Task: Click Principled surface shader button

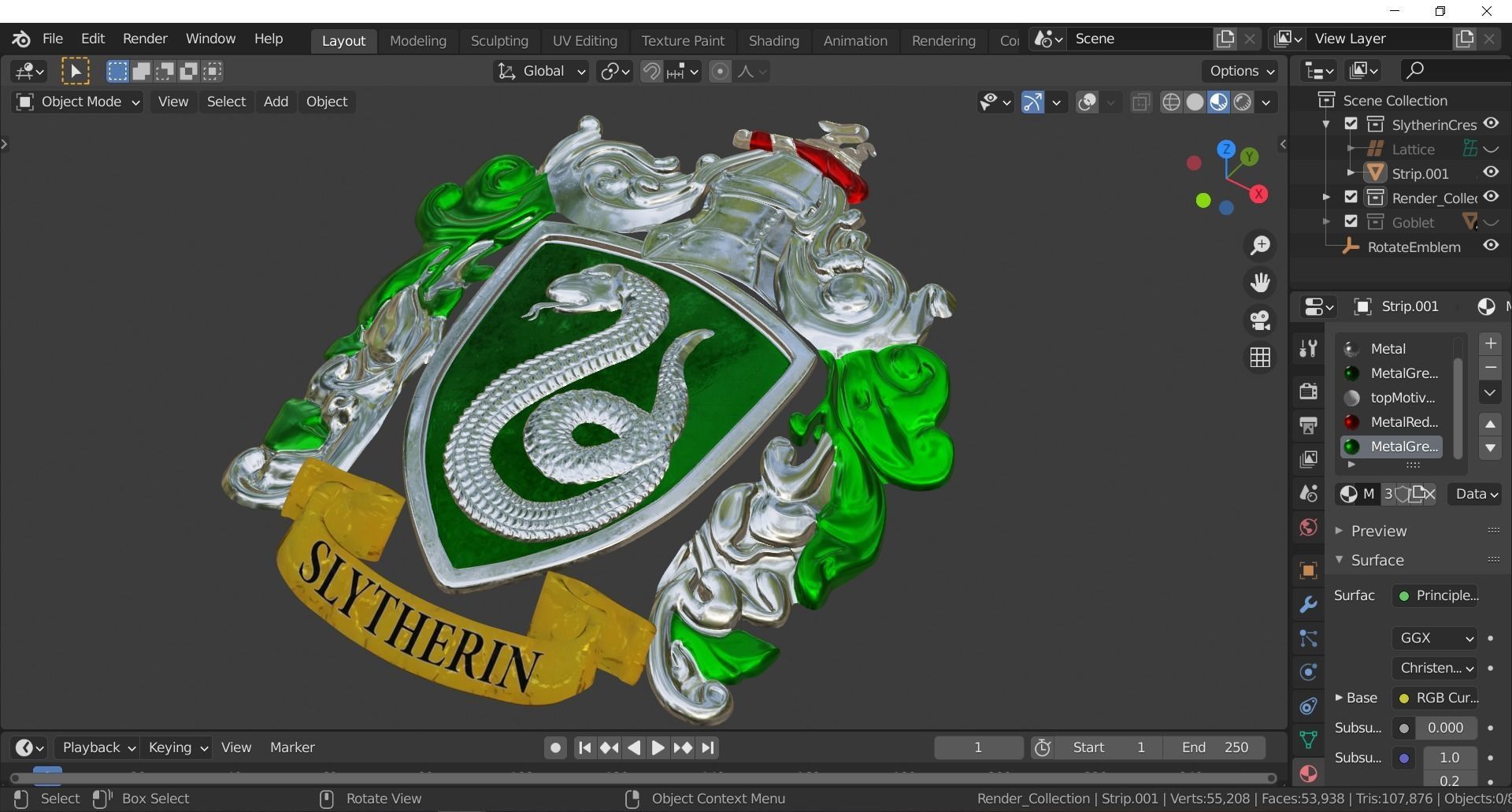Action: [1436, 596]
